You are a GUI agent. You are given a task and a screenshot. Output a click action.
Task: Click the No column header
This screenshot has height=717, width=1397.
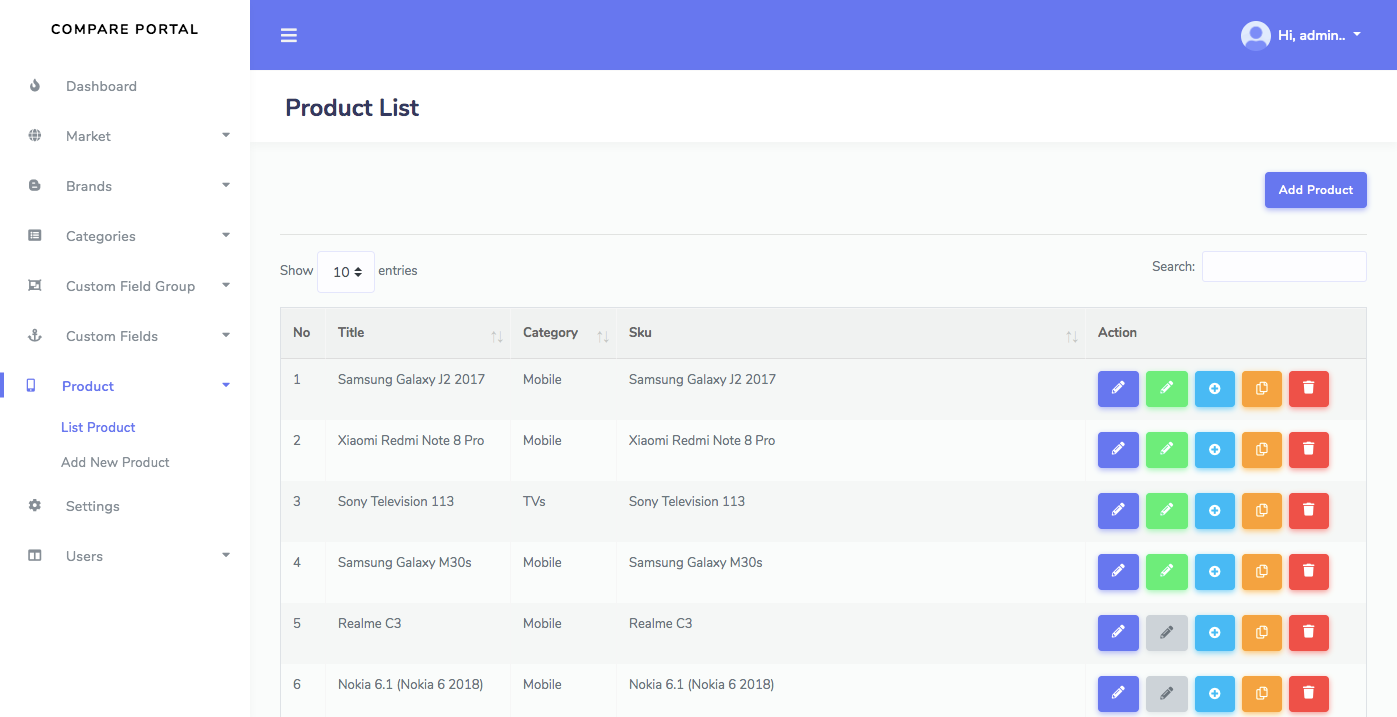[303, 333]
